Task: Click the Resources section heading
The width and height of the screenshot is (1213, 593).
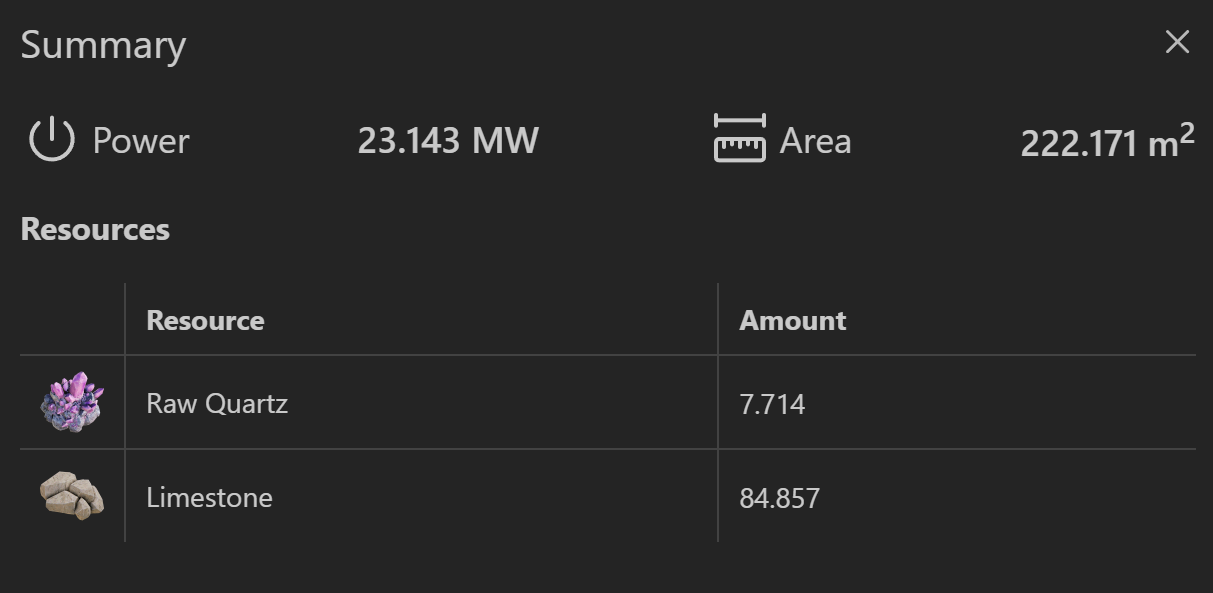Action: pyautogui.click(x=95, y=229)
